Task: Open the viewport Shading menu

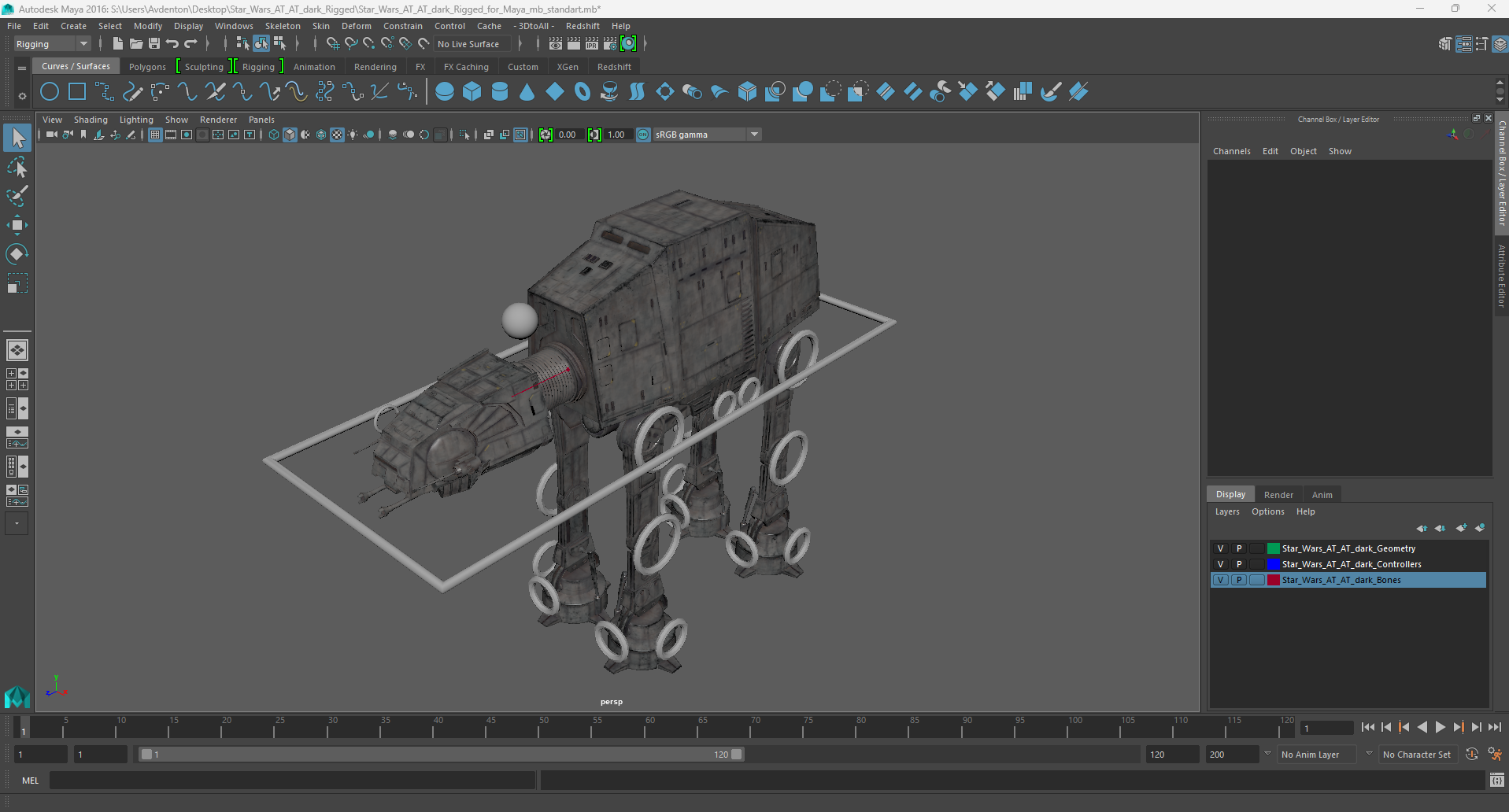Action: pos(91,120)
